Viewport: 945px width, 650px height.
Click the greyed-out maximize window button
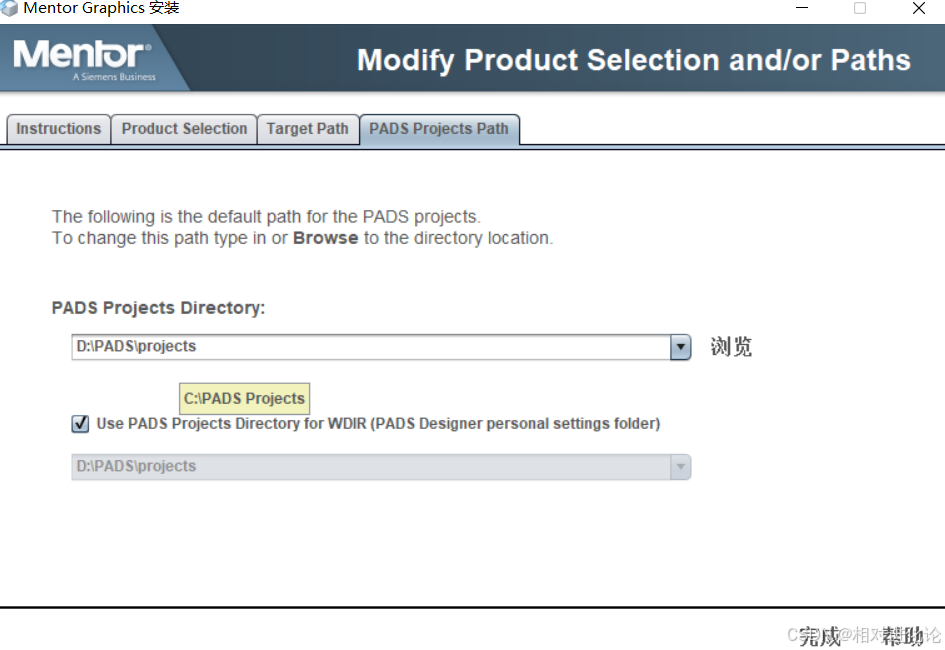point(860,8)
